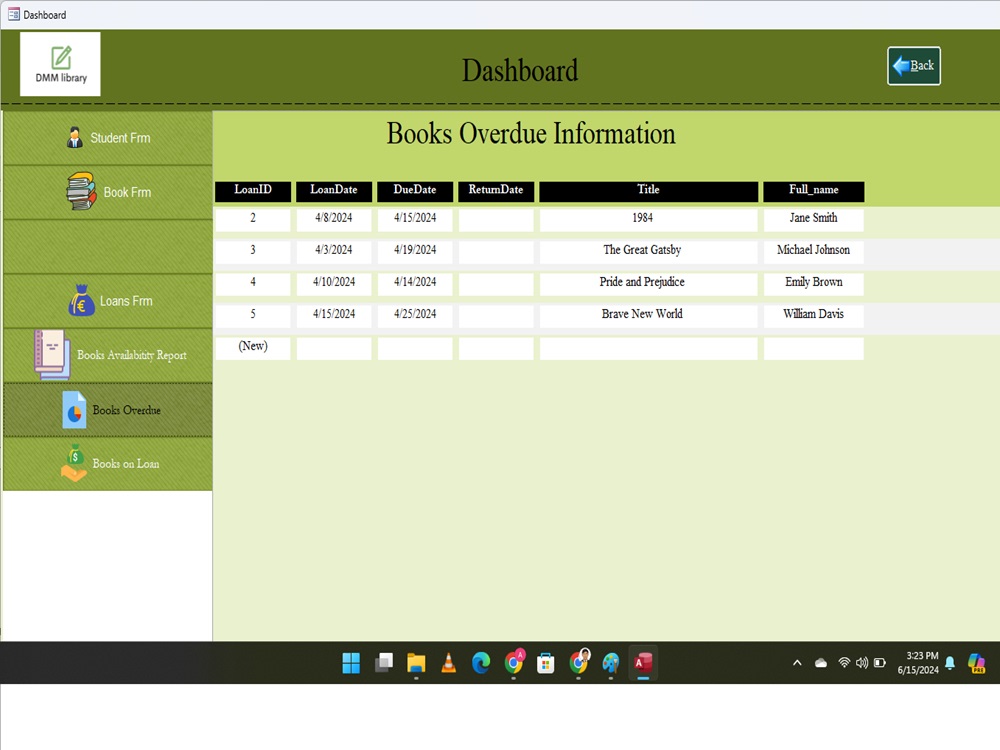
Task: Click the LoanDate cell 4/3/2024
Action: 334,251
